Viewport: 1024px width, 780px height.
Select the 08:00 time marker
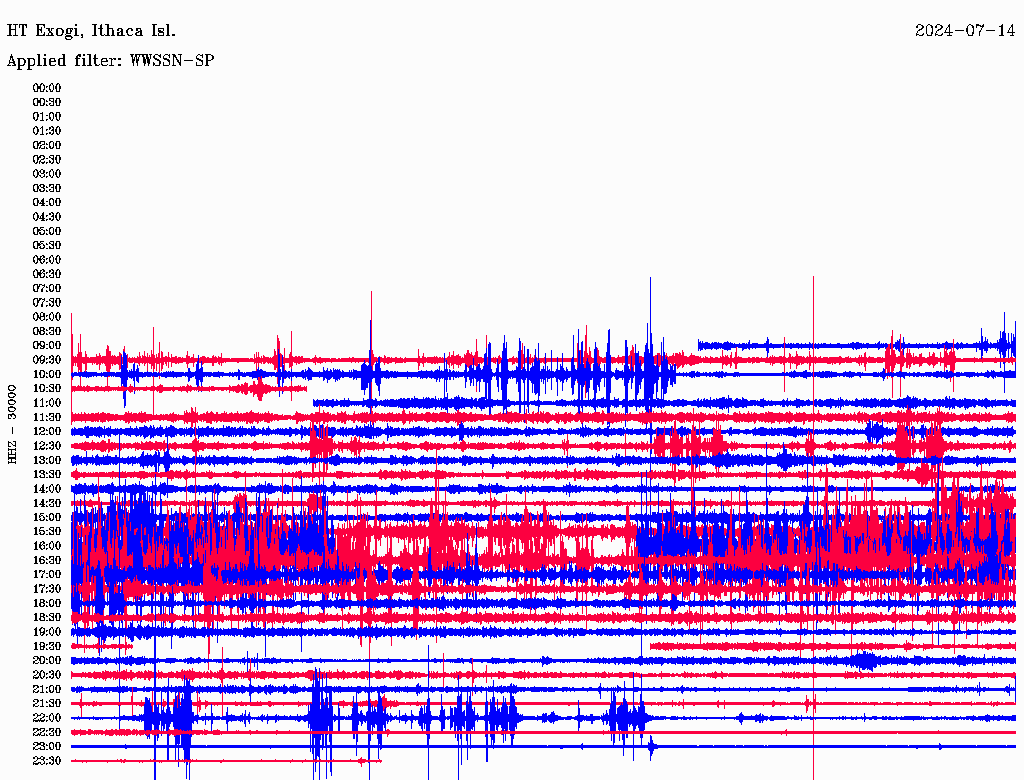click(47, 317)
